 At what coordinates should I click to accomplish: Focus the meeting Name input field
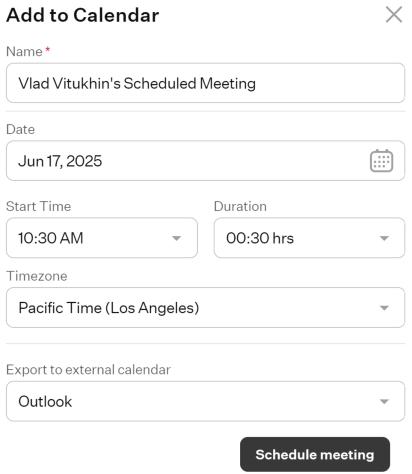(205, 83)
